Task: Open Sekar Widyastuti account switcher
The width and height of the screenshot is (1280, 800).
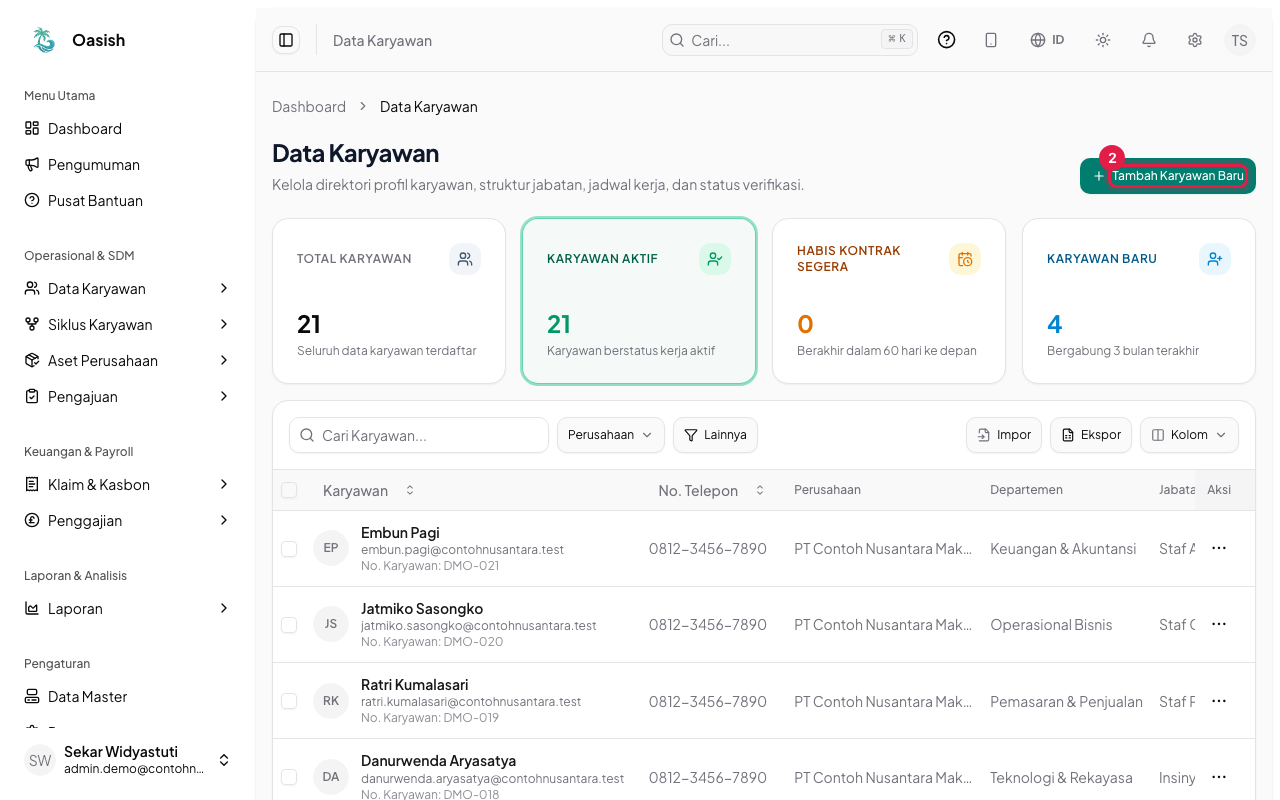Action: point(128,760)
